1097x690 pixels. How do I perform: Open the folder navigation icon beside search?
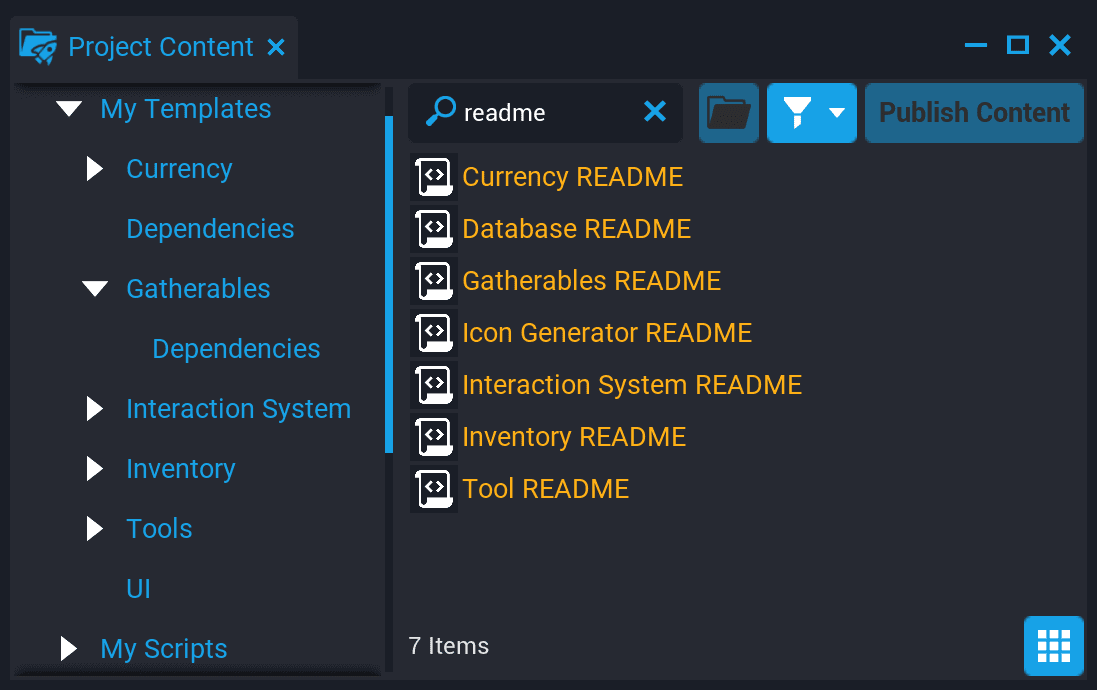click(x=728, y=112)
